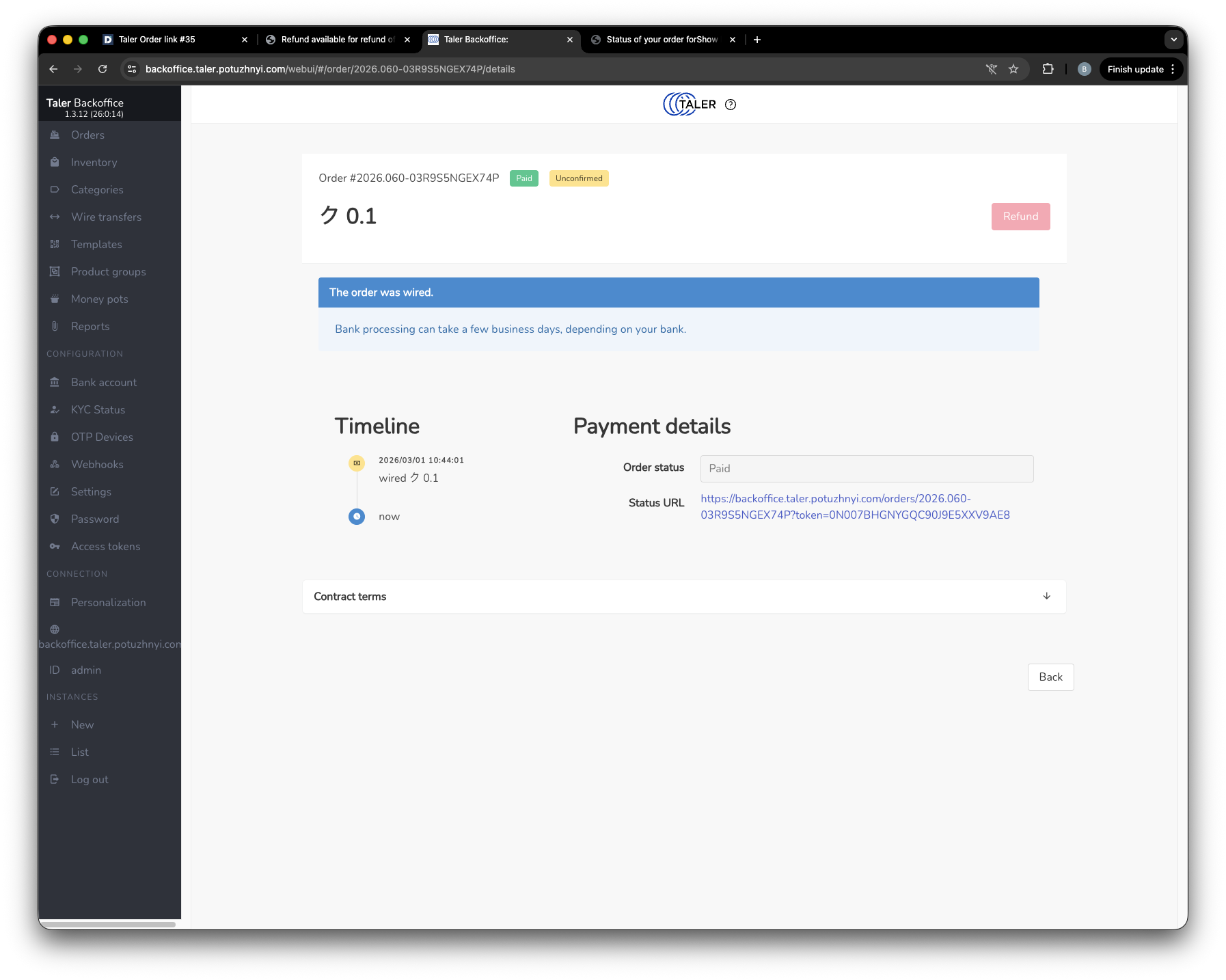1226x980 pixels.
Task: Click the Bank account building icon
Action: point(55,383)
